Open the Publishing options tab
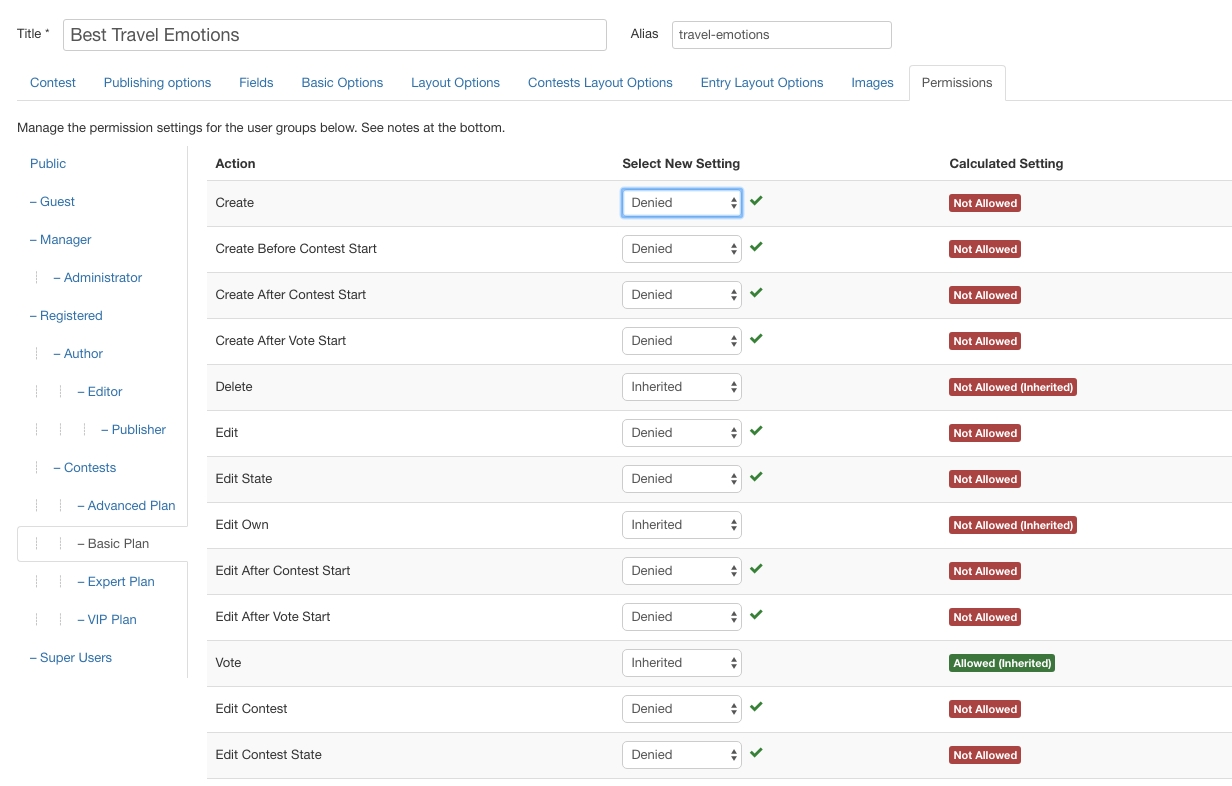Screen dimensions: 1232x786 coord(157,83)
